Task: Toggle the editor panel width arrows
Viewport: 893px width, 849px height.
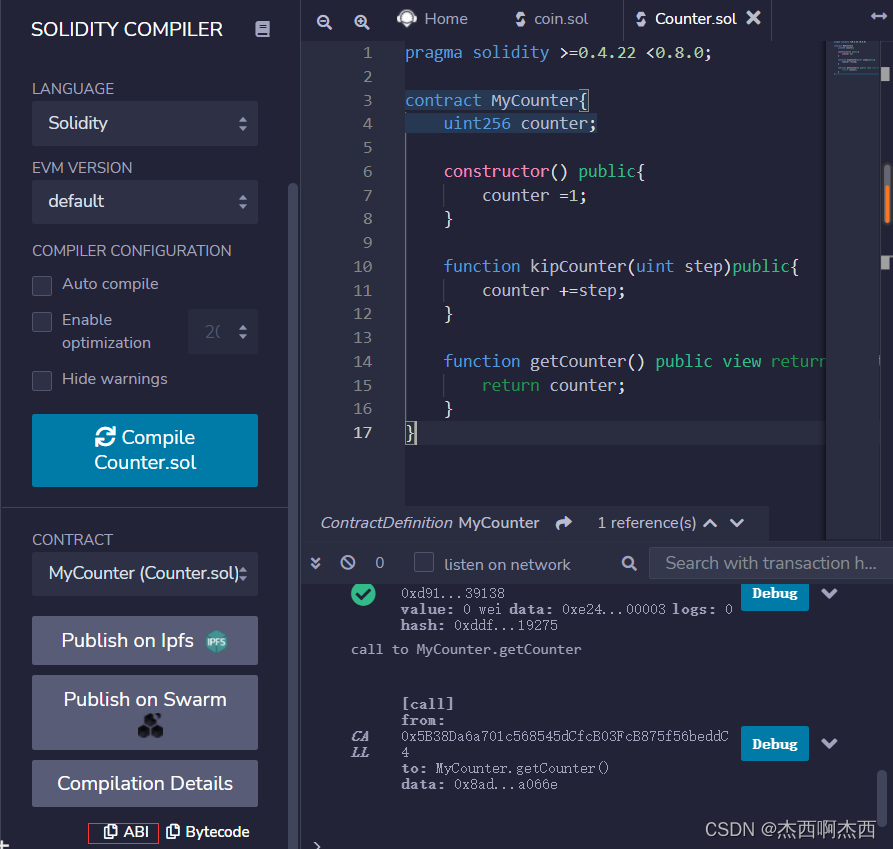Action: 879,17
